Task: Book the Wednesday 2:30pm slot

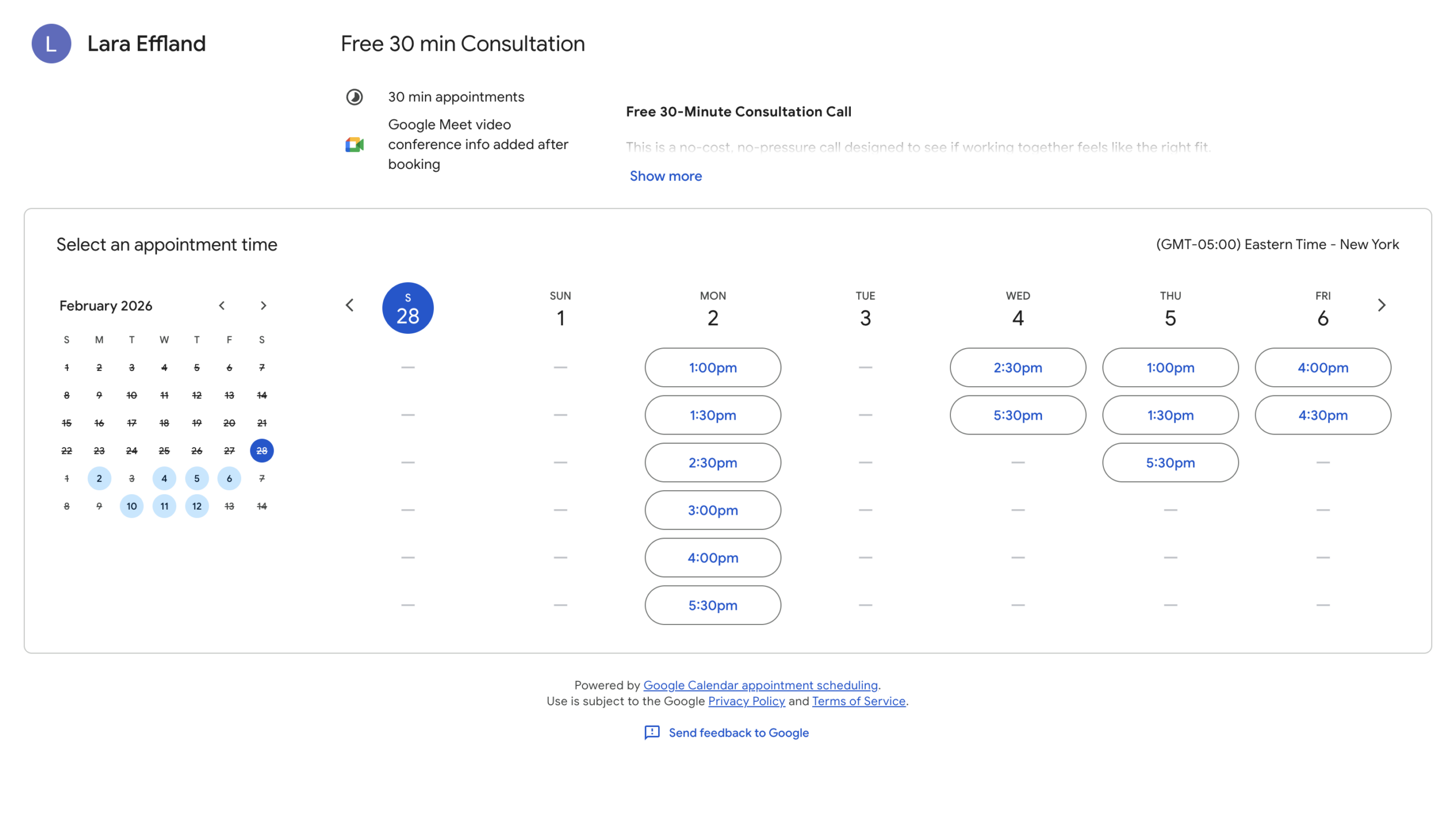Action: tap(1017, 368)
